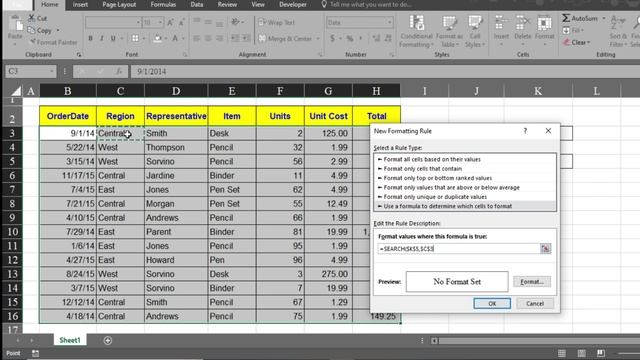Click the AutoSum sigma icon
Image resolution: width=640 pixels, height=360 pixels.
pyautogui.click(x=566, y=18)
